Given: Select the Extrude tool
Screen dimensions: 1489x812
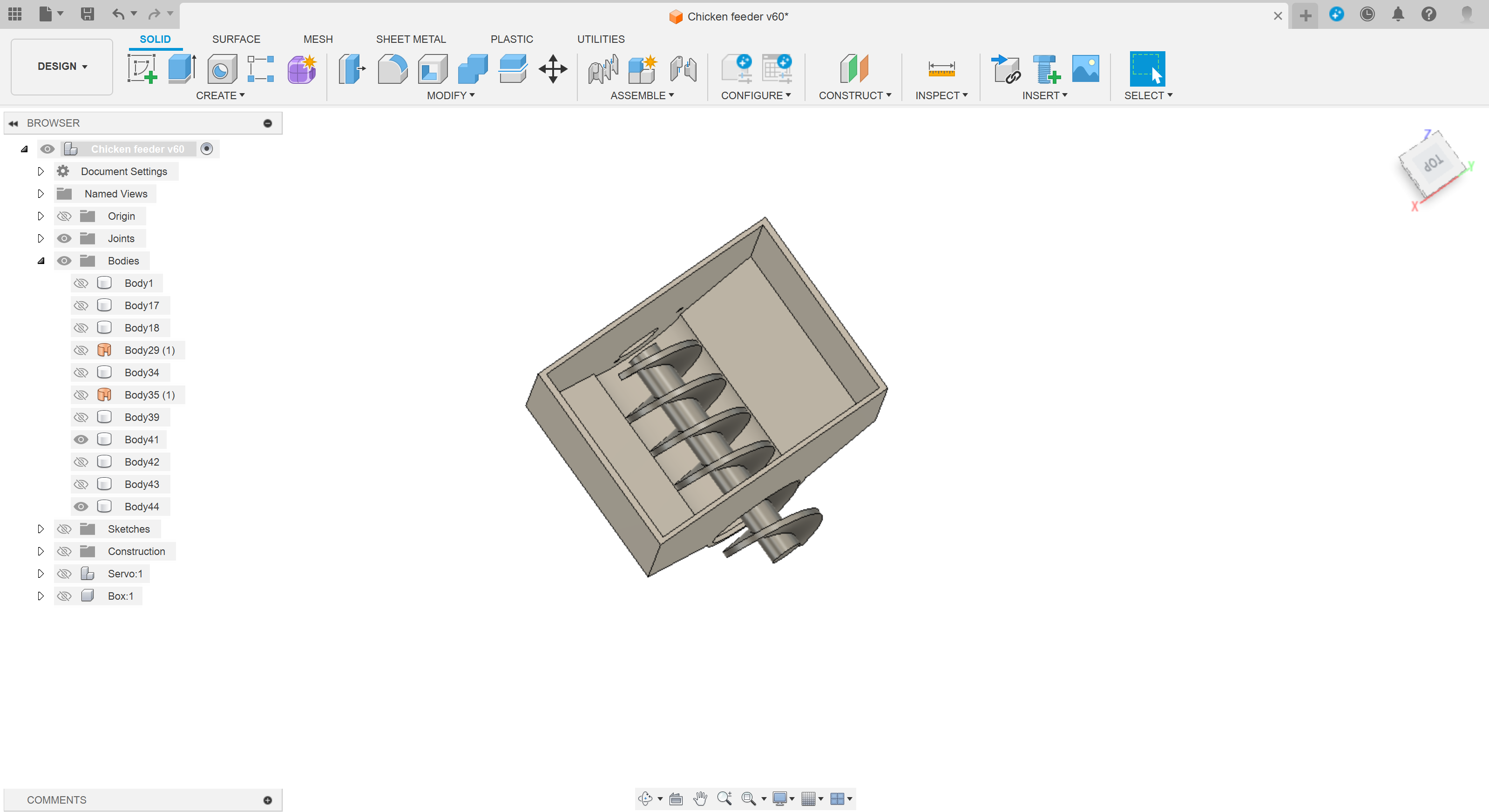Looking at the screenshot, I should (x=183, y=69).
